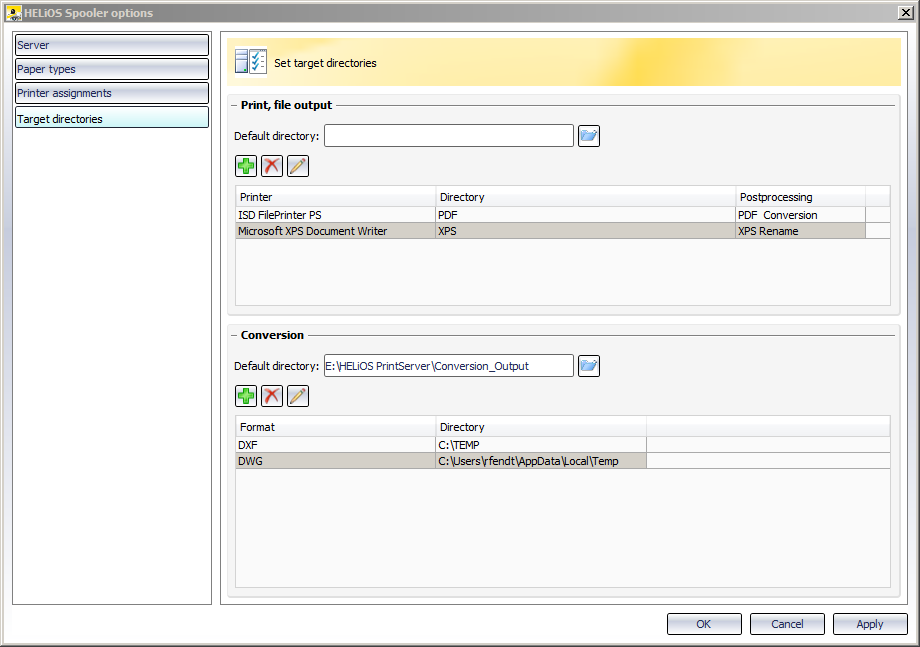Click the Conversion default directory field
Screen dimensions: 920x647
pos(449,365)
